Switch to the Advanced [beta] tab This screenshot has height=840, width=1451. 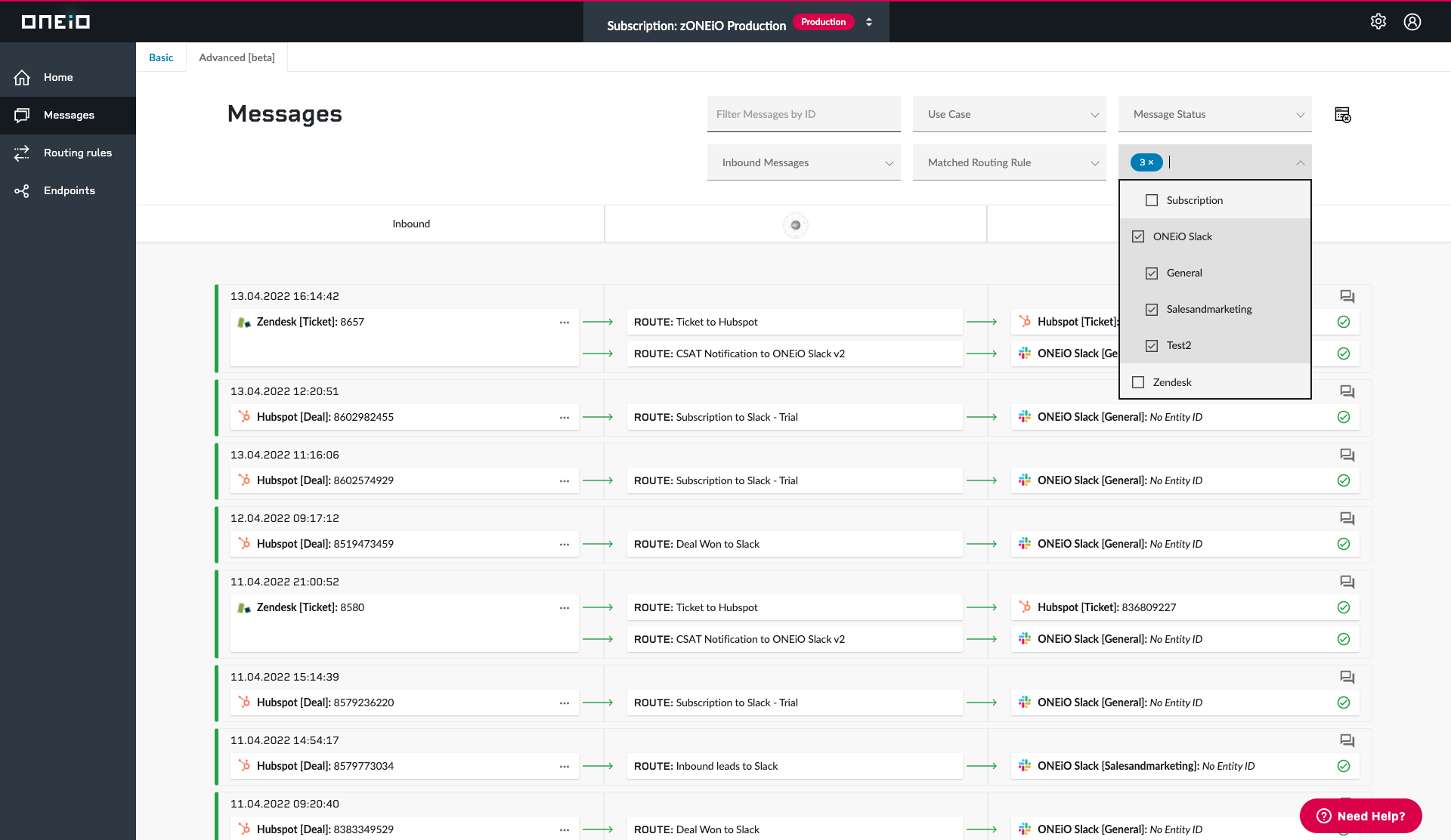pyautogui.click(x=237, y=57)
